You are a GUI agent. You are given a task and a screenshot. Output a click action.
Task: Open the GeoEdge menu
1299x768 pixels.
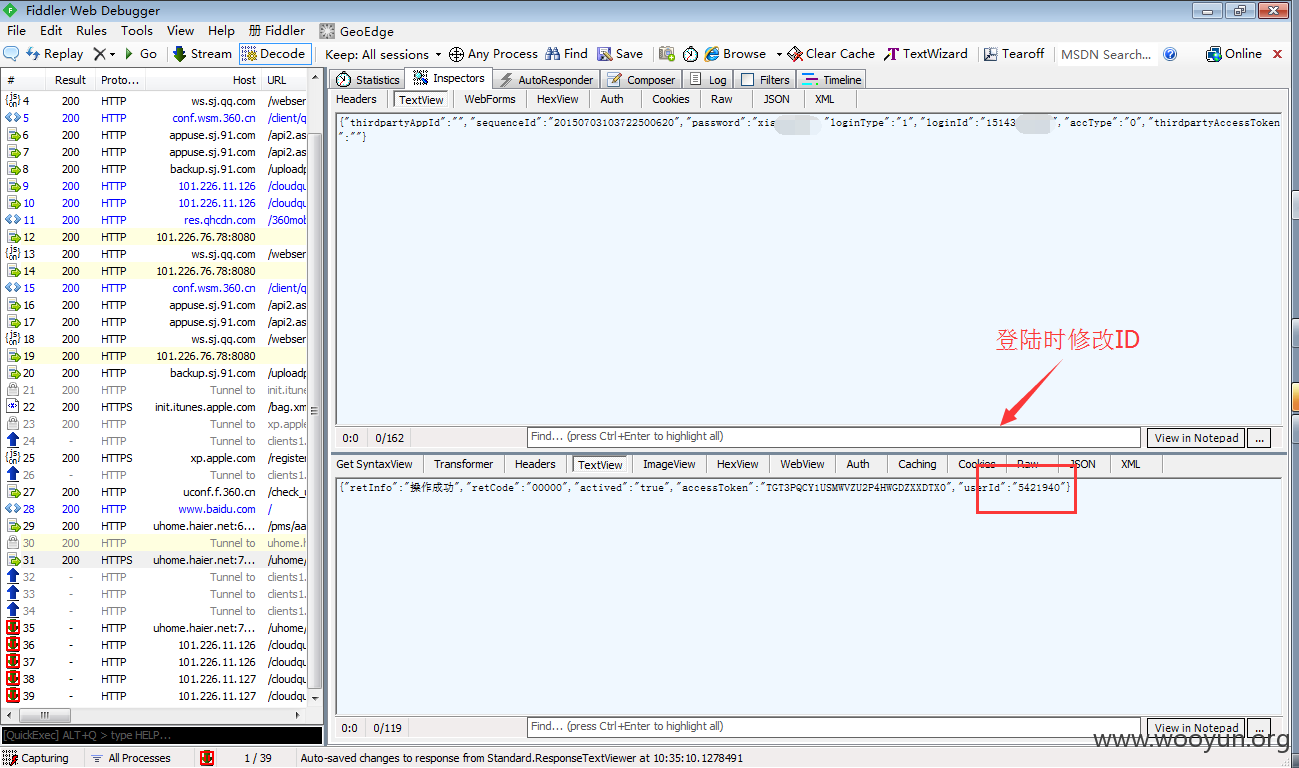coord(357,31)
